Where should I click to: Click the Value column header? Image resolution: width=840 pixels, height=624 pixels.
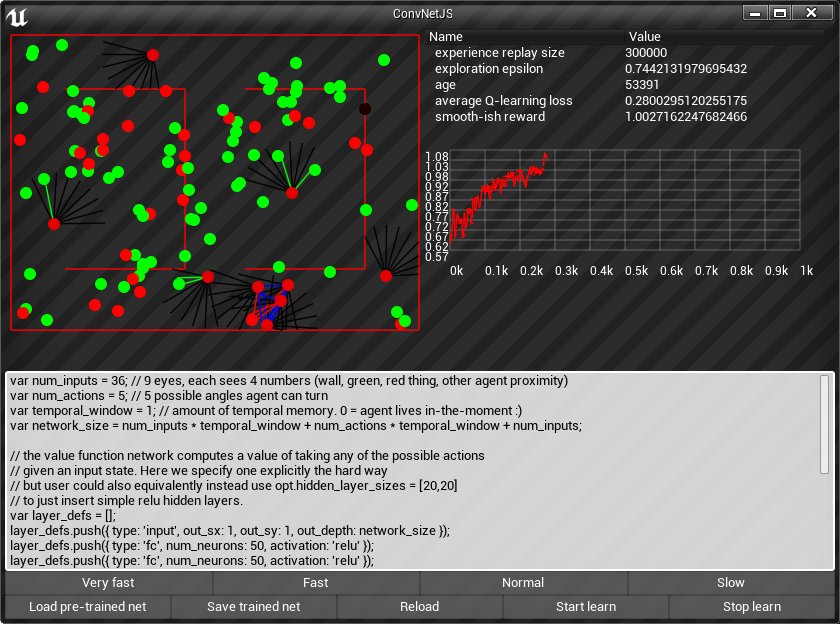724,36
